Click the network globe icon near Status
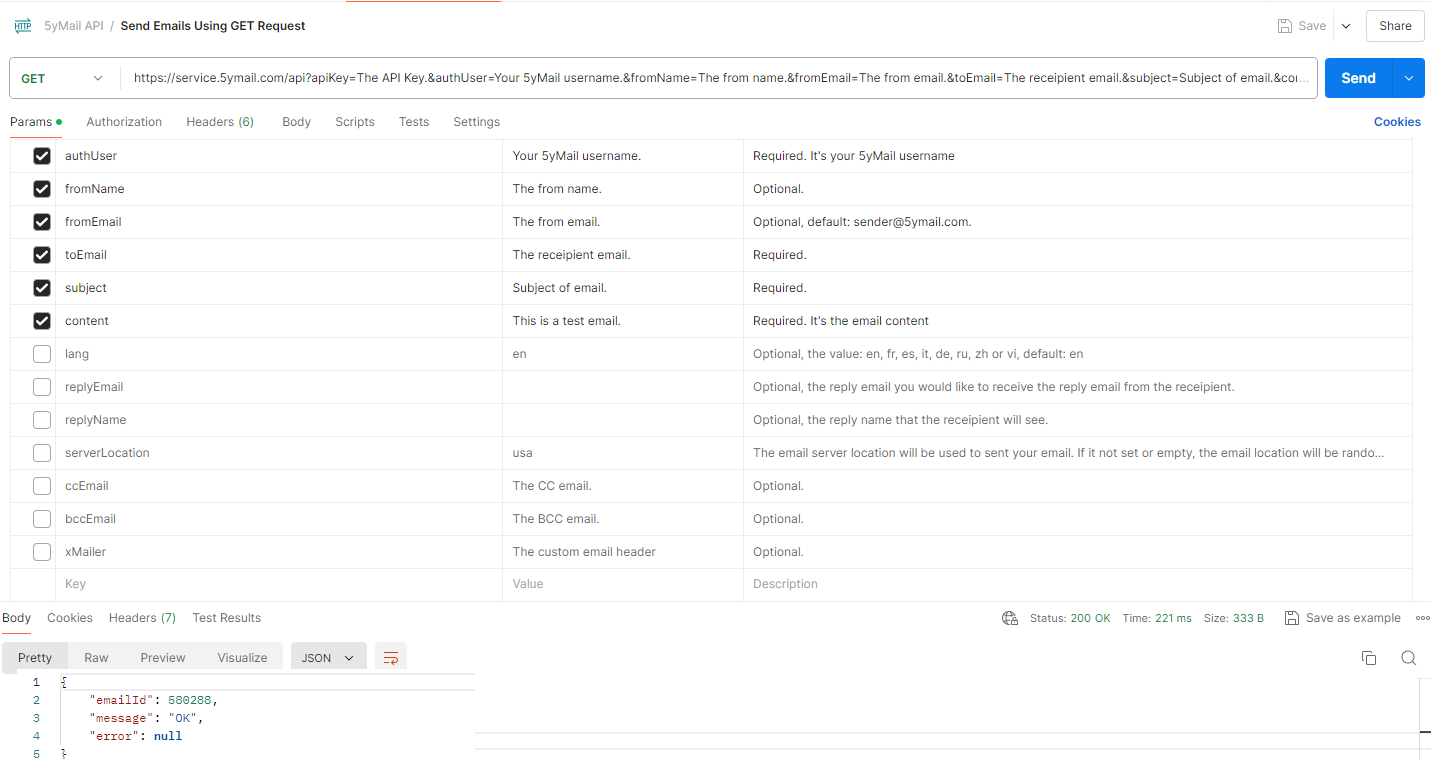This screenshot has height=759, width=1431. point(1010,618)
